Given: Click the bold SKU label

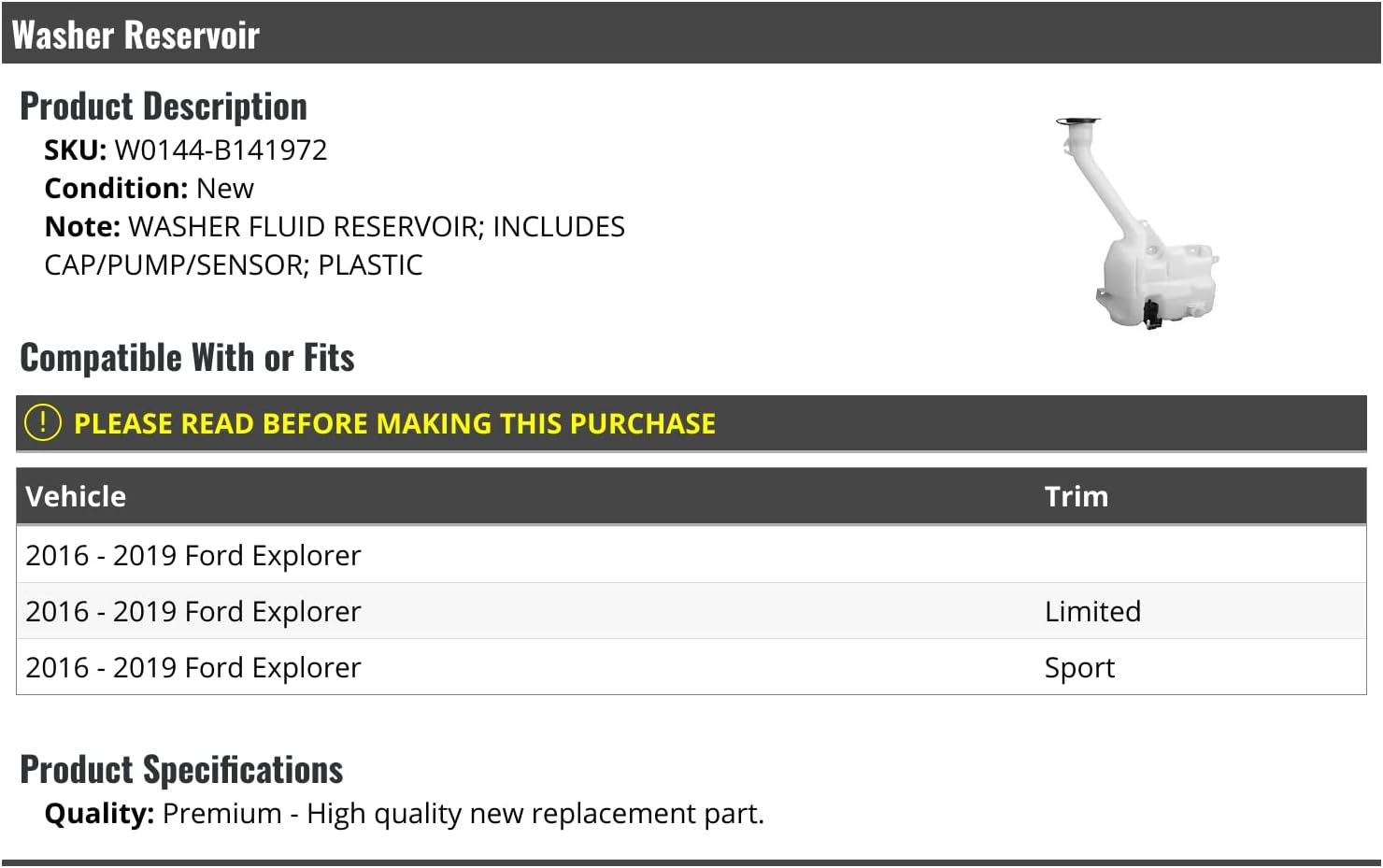Looking at the screenshot, I should tap(75, 149).
